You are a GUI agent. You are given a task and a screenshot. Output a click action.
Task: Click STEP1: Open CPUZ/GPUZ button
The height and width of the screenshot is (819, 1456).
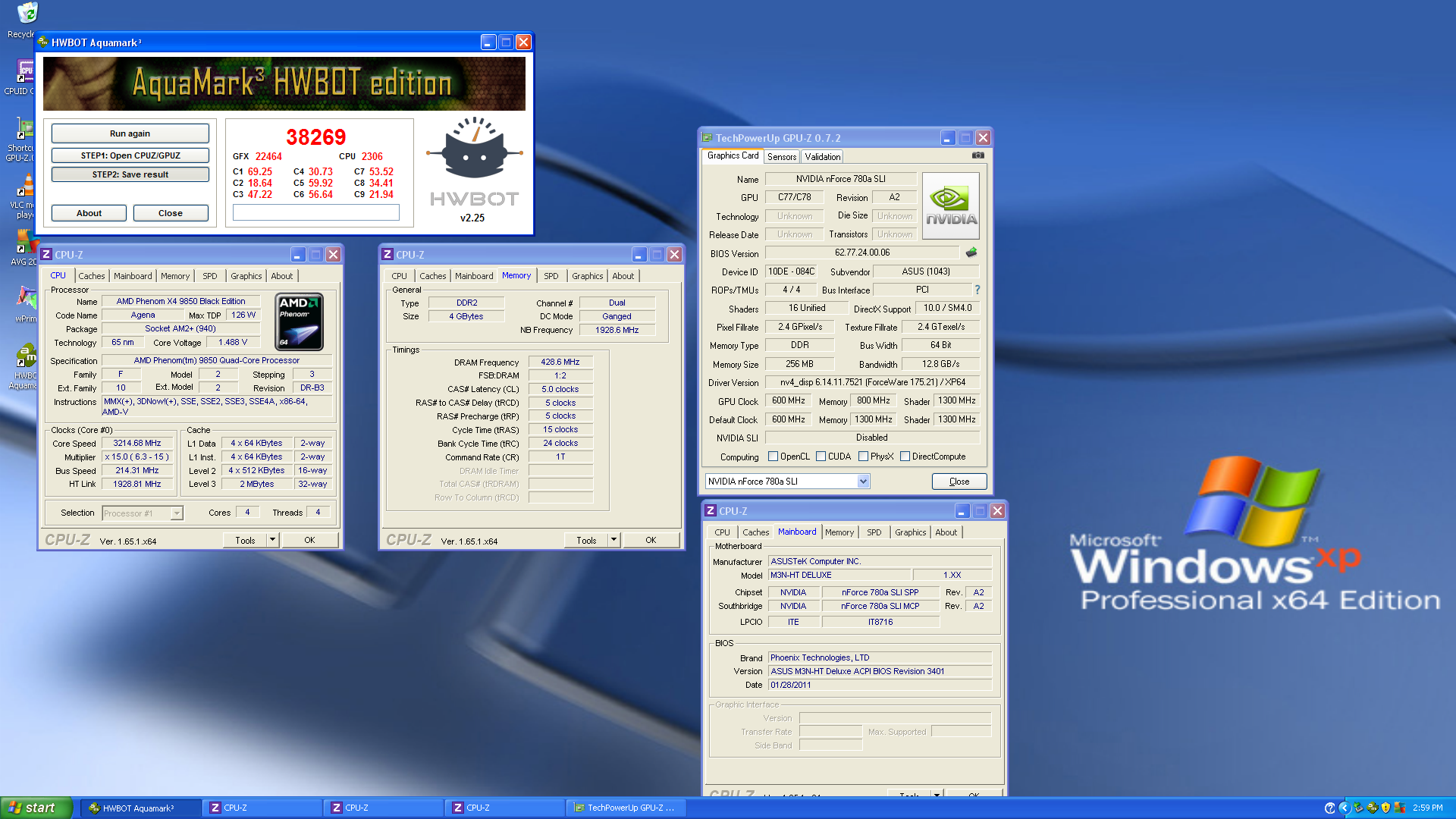[x=130, y=155]
